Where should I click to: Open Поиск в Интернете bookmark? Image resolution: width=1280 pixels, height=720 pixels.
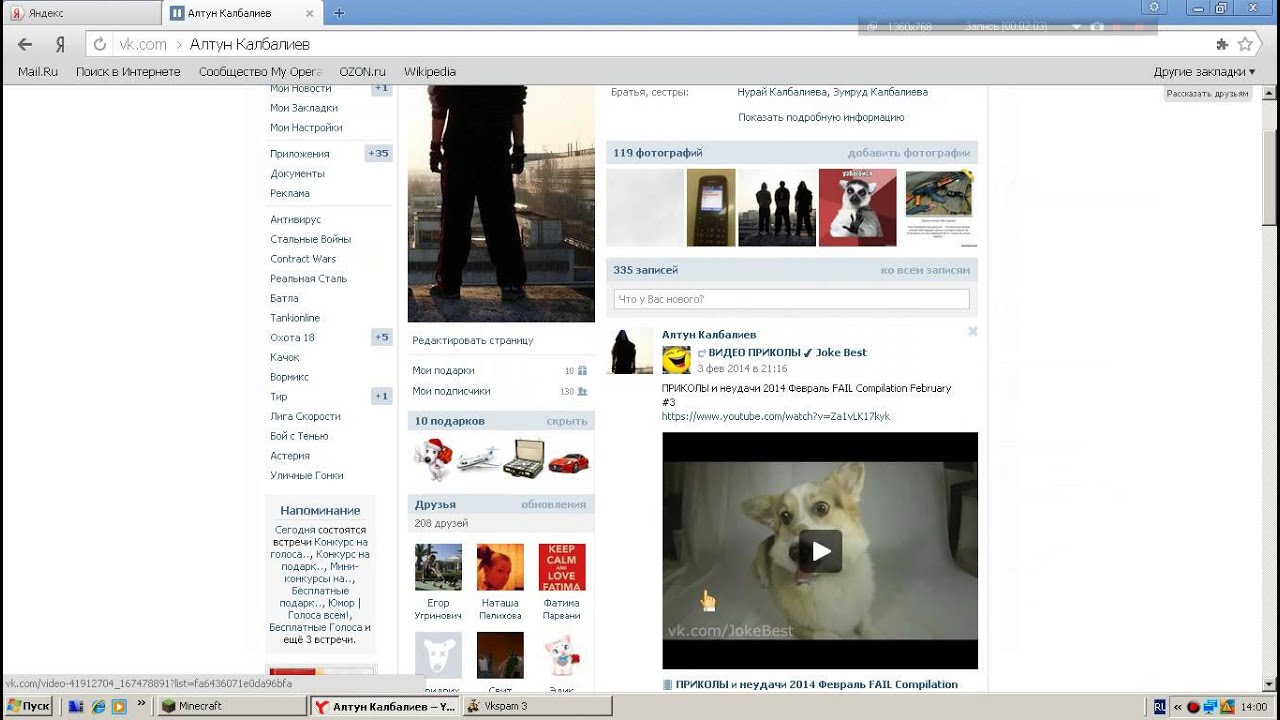(x=128, y=72)
